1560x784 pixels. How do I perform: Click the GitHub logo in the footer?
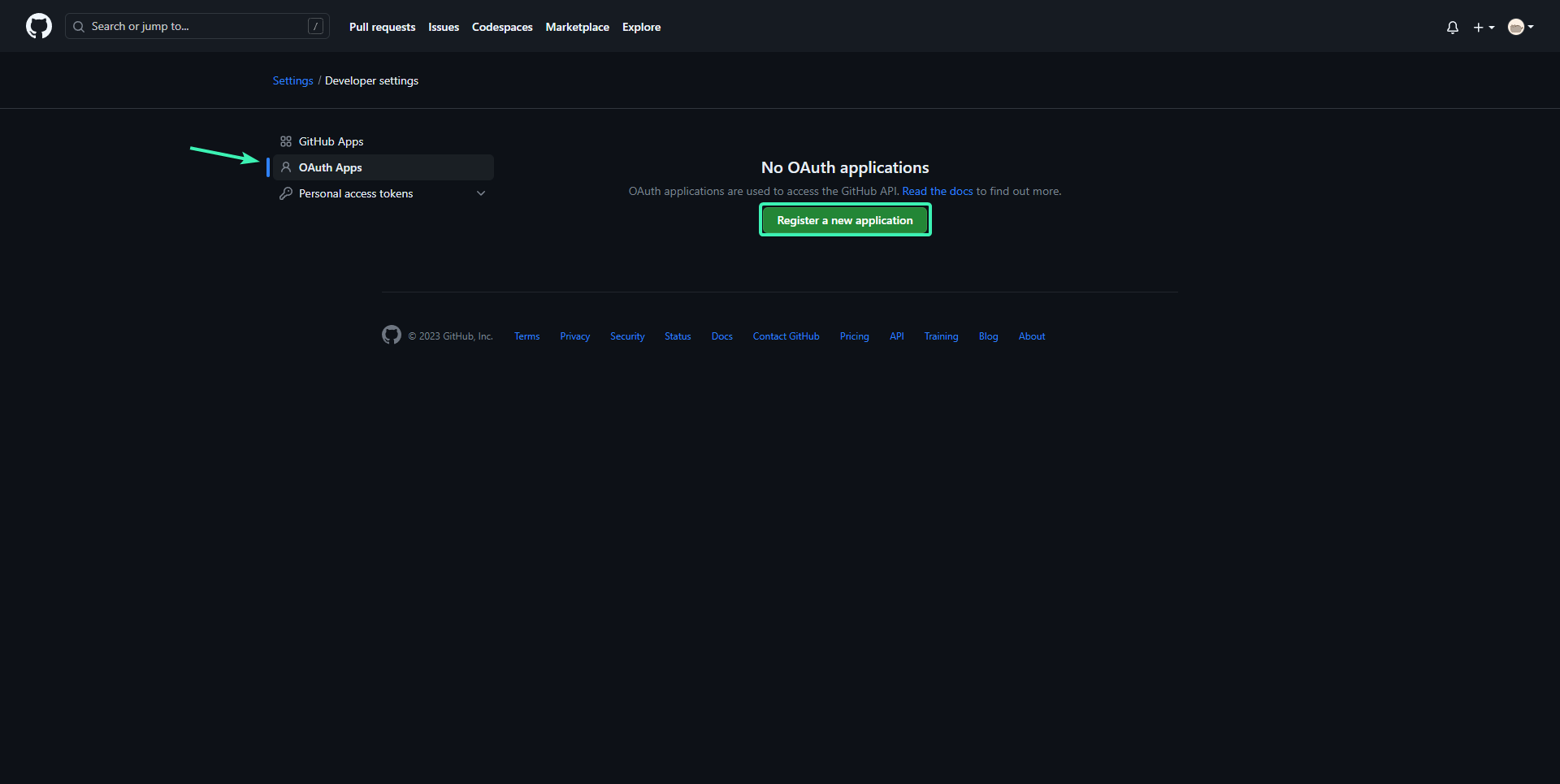391,335
